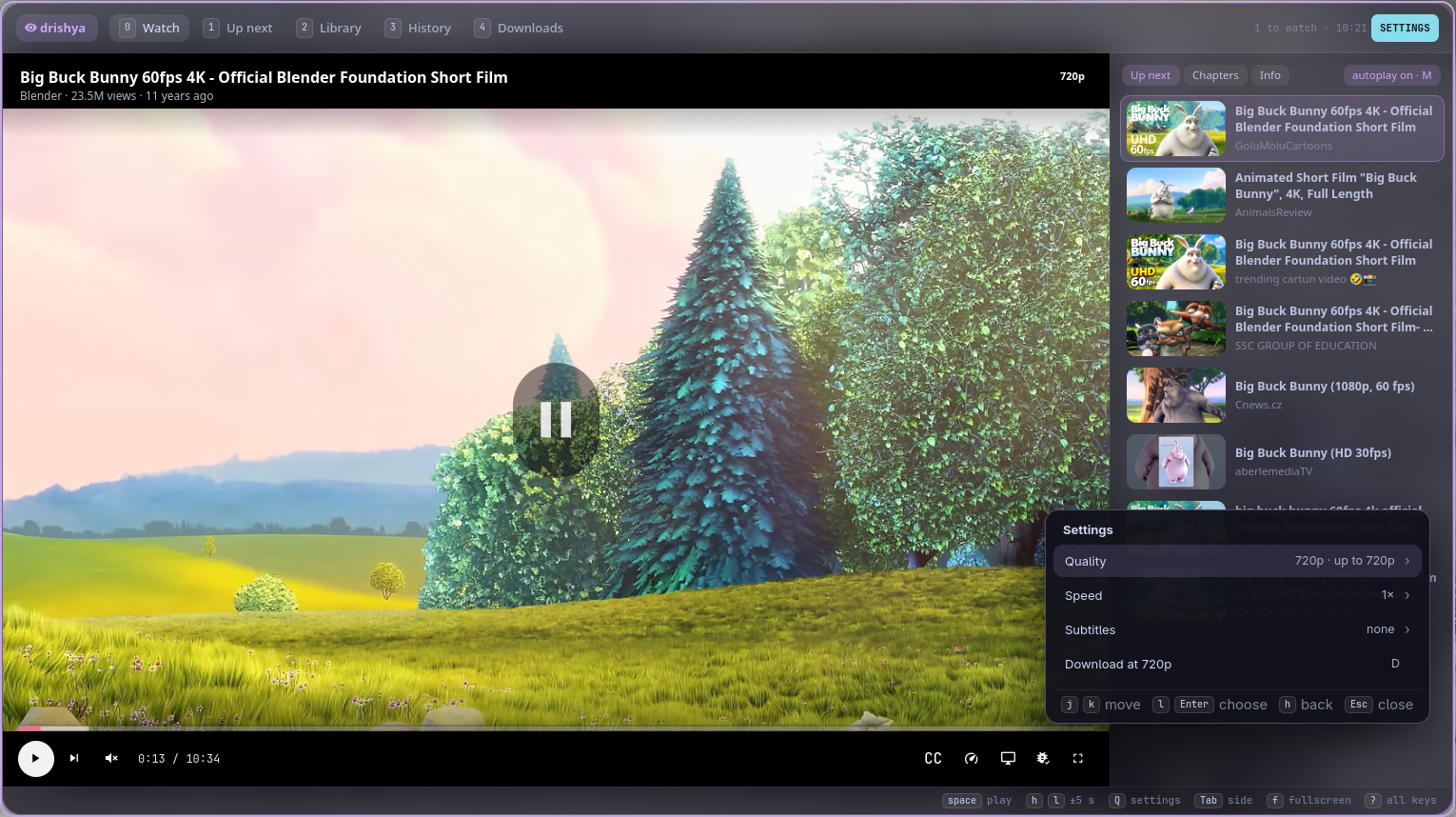1456x817 pixels.
Task: Click the f fullscreen shortcut in footer
Action: pos(1308,801)
